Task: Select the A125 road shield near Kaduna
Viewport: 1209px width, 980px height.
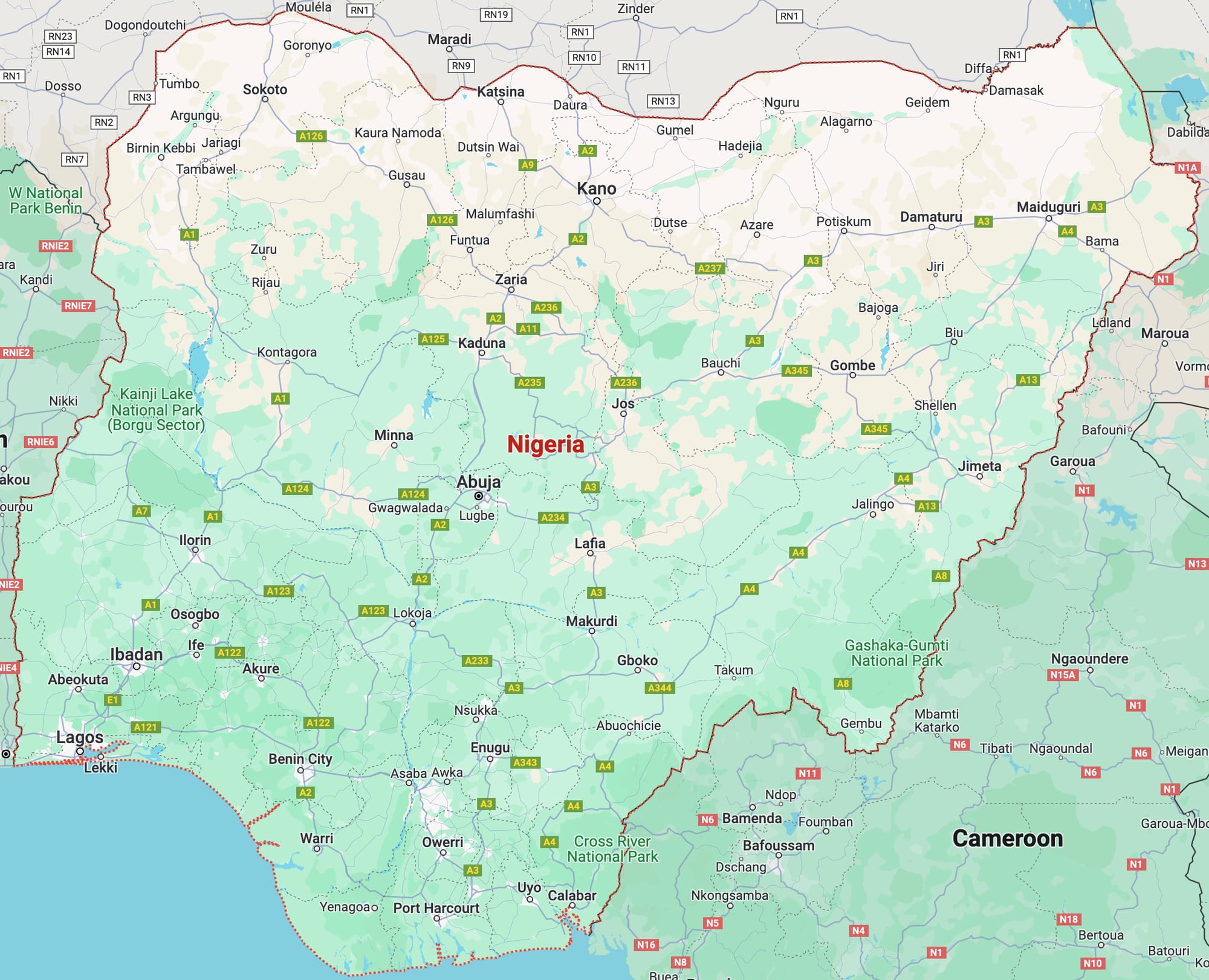Action: pyautogui.click(x=433, y=339)
